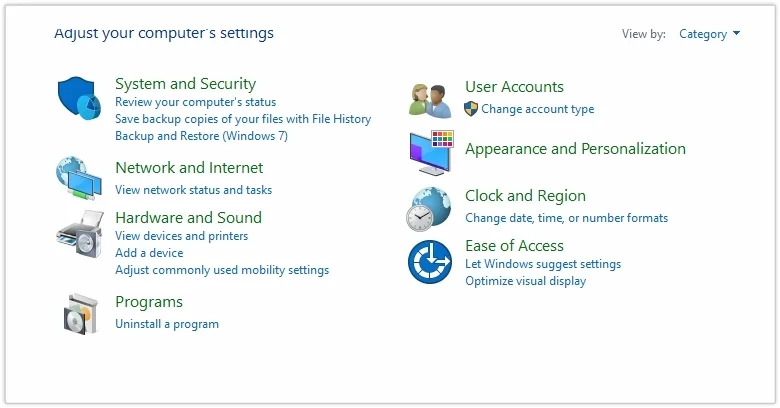Open Backup and Restore (Windows 7)
The height and width of the screenshot is (408, 780).
[201, 136]
